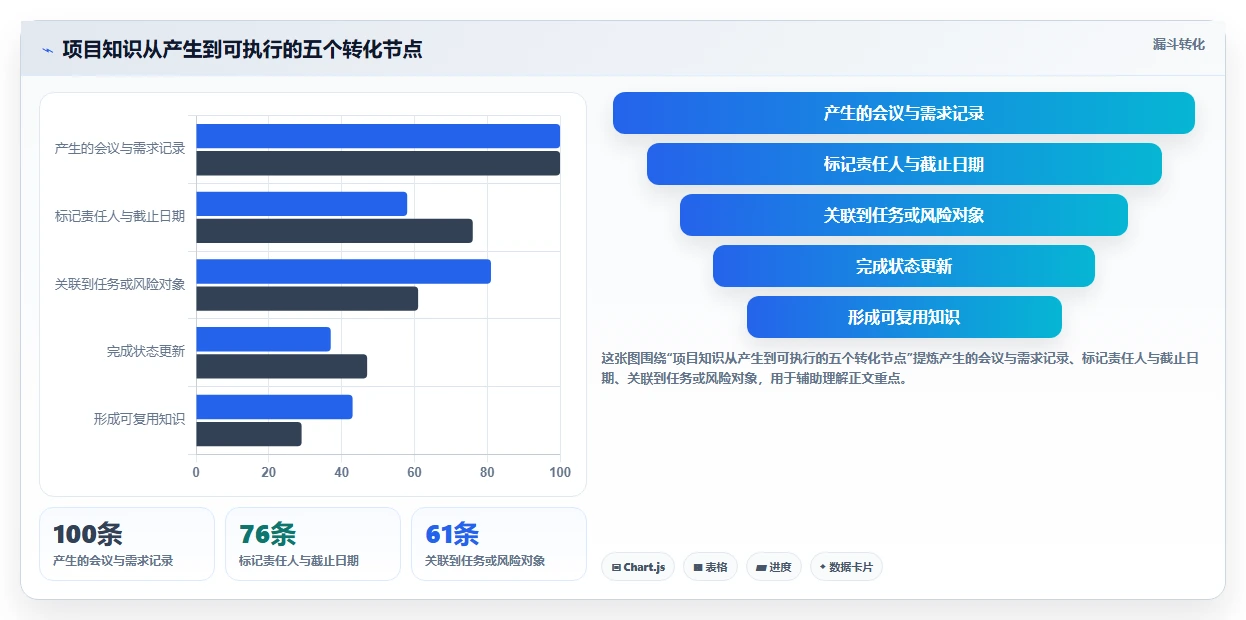Click blue bar for 产生的会议与需求记录
This screenshot has width=1246, height=620.
point(378,136)
